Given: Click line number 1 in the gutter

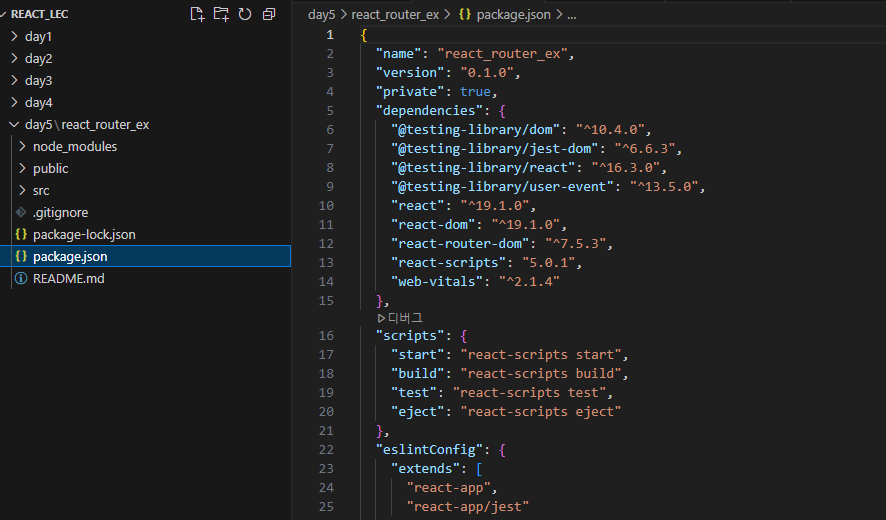Looking at the screenshot, I should pyautogui.click(x=330, y=35).
